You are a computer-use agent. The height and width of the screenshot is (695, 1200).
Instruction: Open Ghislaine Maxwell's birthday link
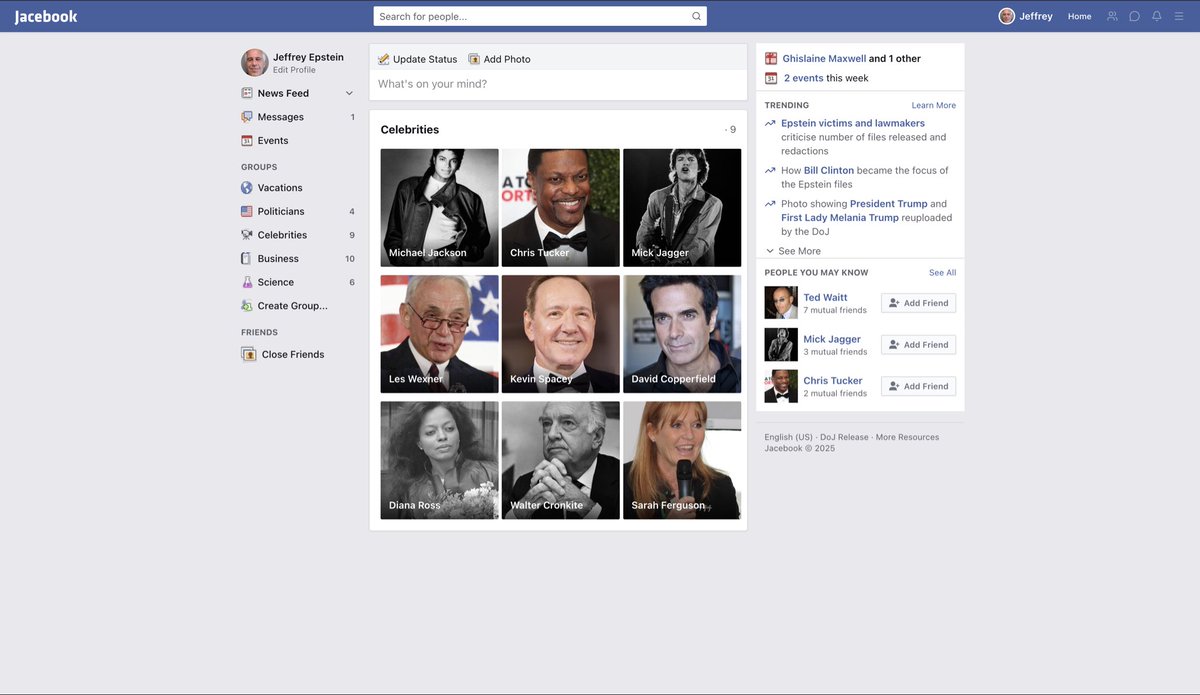[x=824, y=58]
